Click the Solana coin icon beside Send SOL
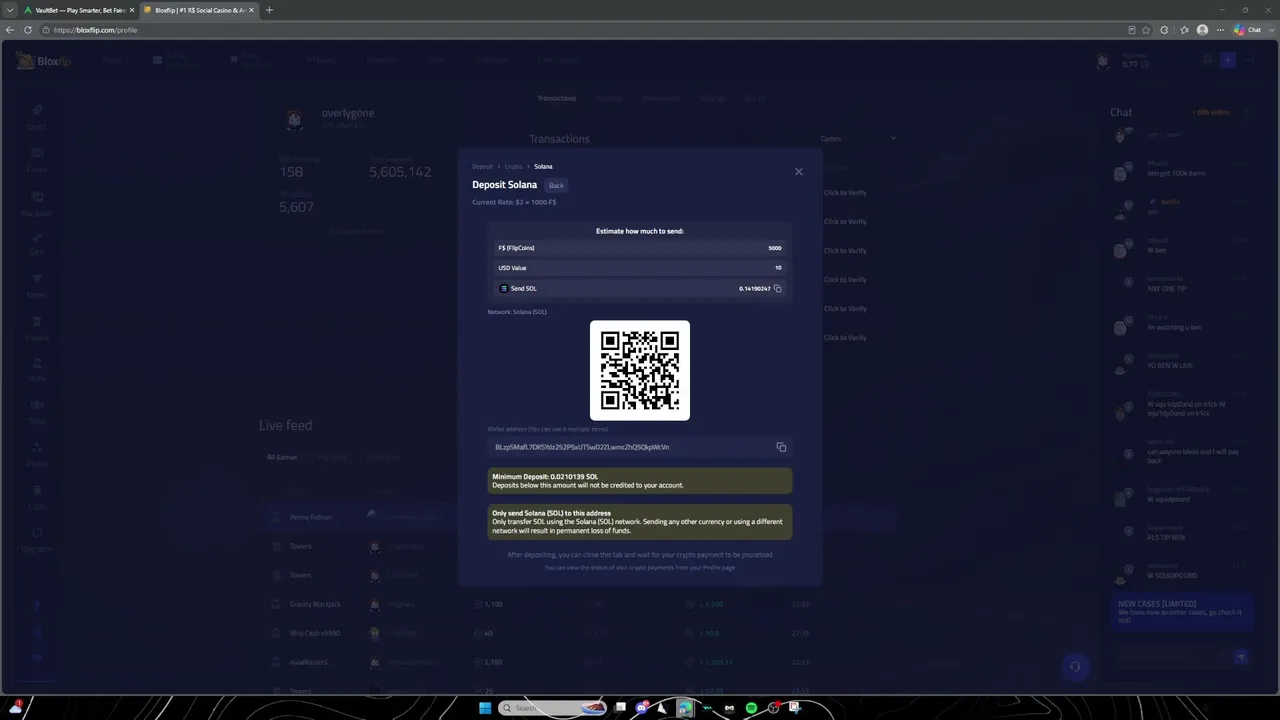The width and height of the screenshot is (1280, 720). tap(504, 288)
